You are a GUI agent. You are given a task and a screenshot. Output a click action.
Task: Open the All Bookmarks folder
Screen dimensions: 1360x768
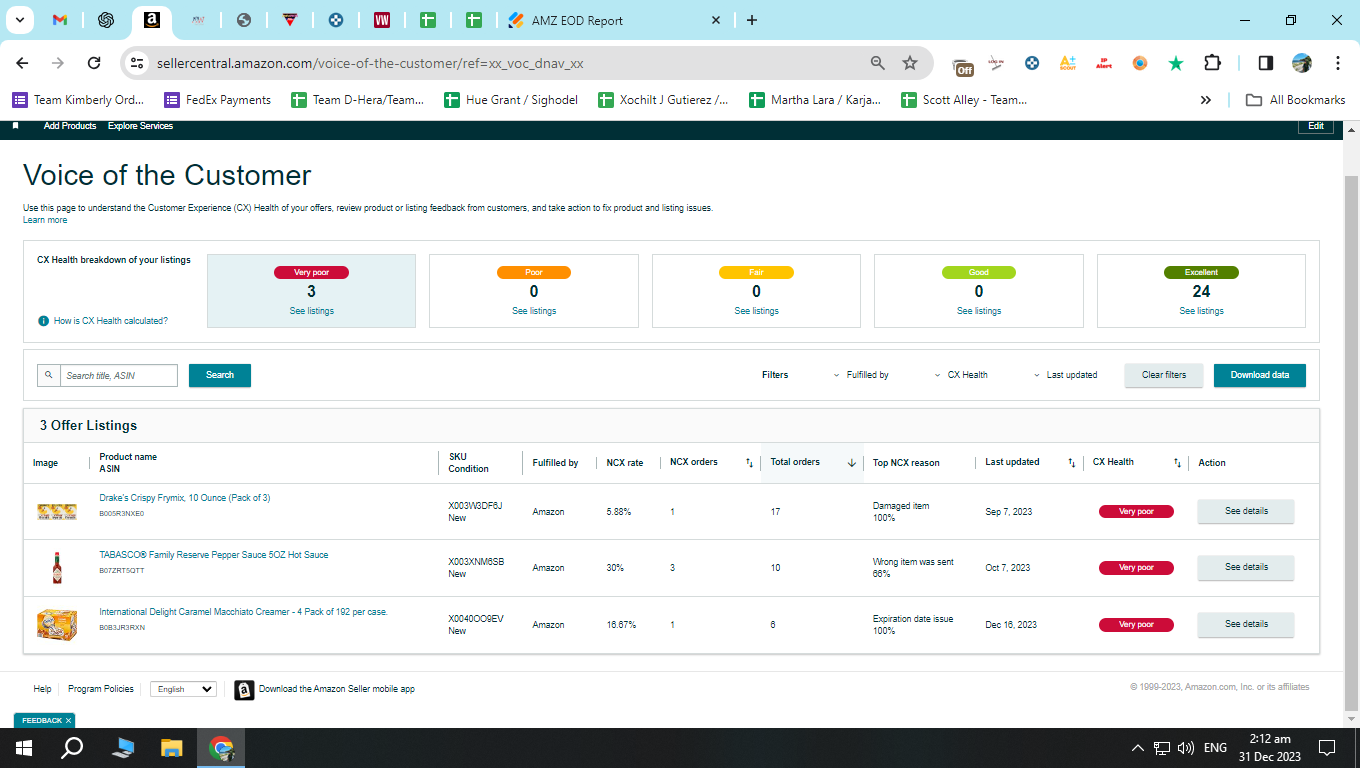tap(1295, 100)
